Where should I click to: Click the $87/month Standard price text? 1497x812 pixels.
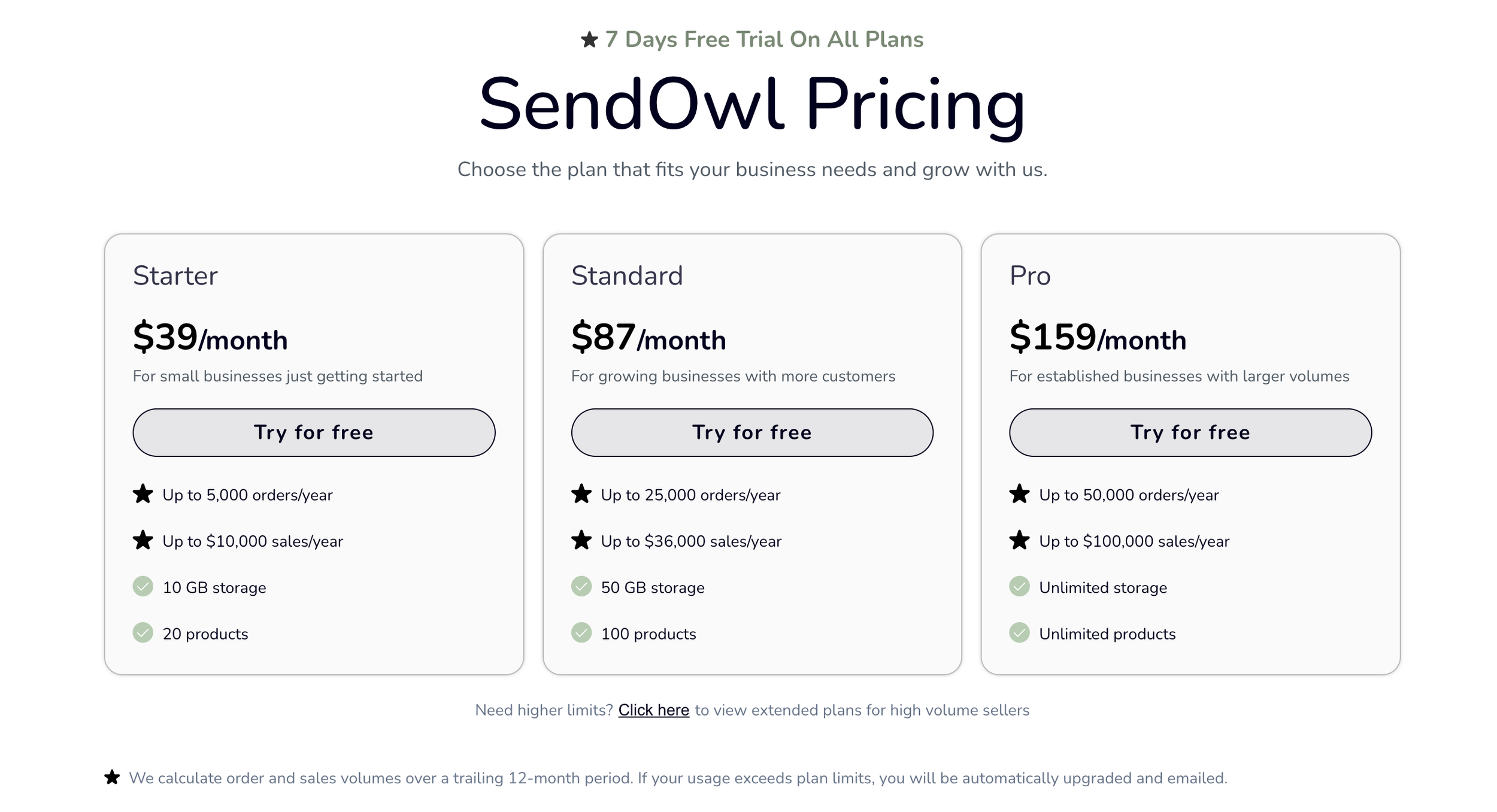pyautogui.click(x=649, y=337)
